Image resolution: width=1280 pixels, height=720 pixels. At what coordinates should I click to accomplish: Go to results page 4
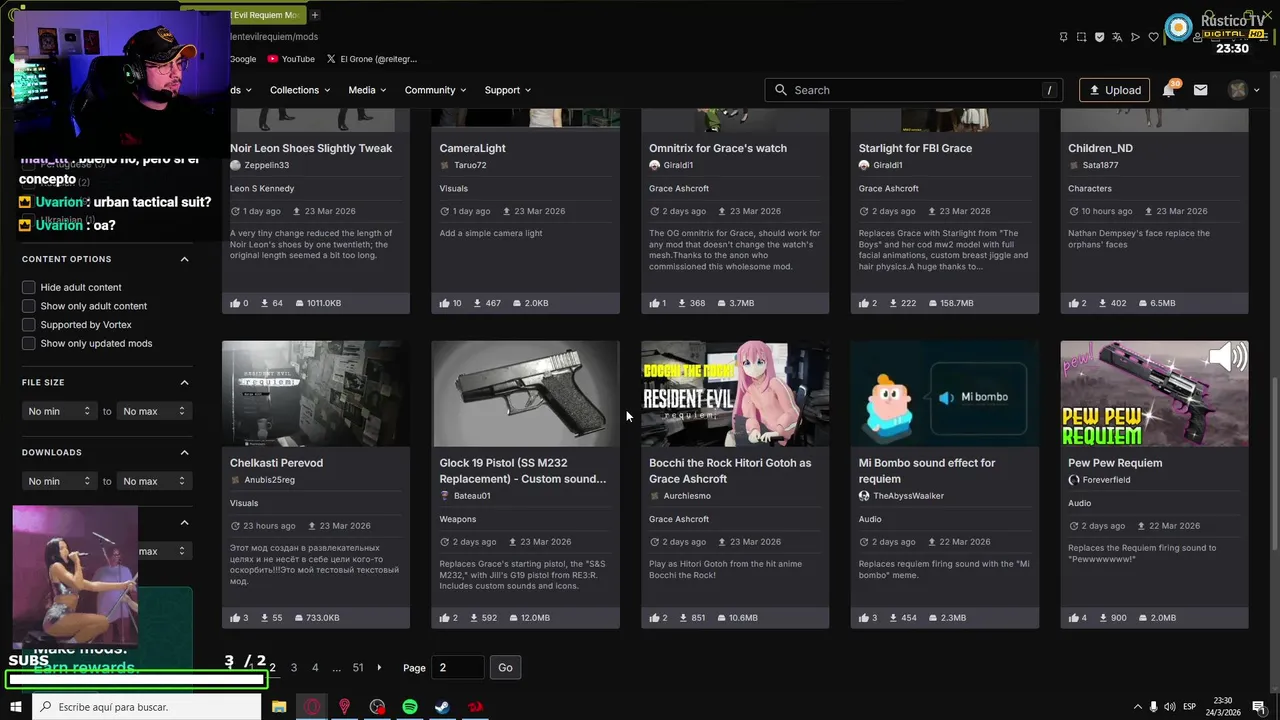click(x=315, y=668)
